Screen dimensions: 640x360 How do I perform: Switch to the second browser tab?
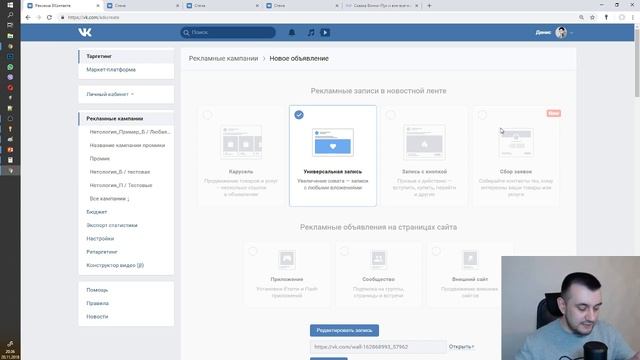pyautogui.click(x=143, y=6)
